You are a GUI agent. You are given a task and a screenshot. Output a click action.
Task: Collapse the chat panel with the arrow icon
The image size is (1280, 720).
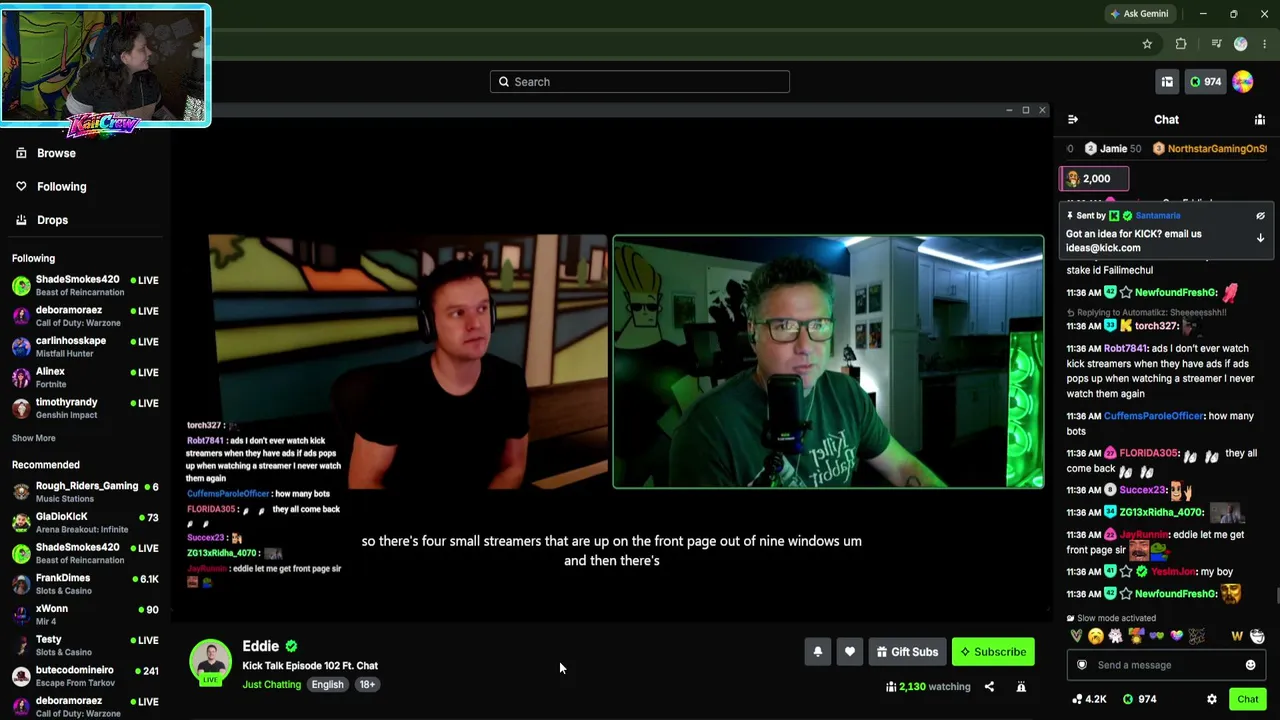[1073, 120]
